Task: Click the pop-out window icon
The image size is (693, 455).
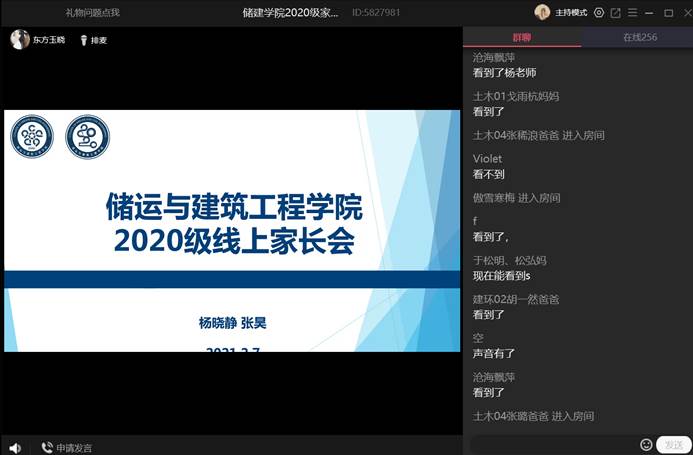Action: 616,13
